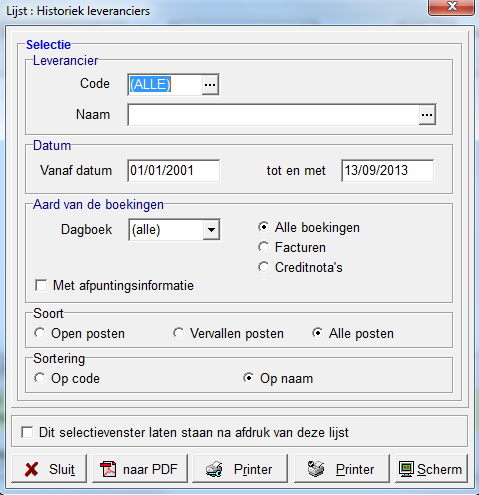Open Code lookup ellipsis button
The width and height of the screenshot is (479, 495).
(x=210, y=85)
